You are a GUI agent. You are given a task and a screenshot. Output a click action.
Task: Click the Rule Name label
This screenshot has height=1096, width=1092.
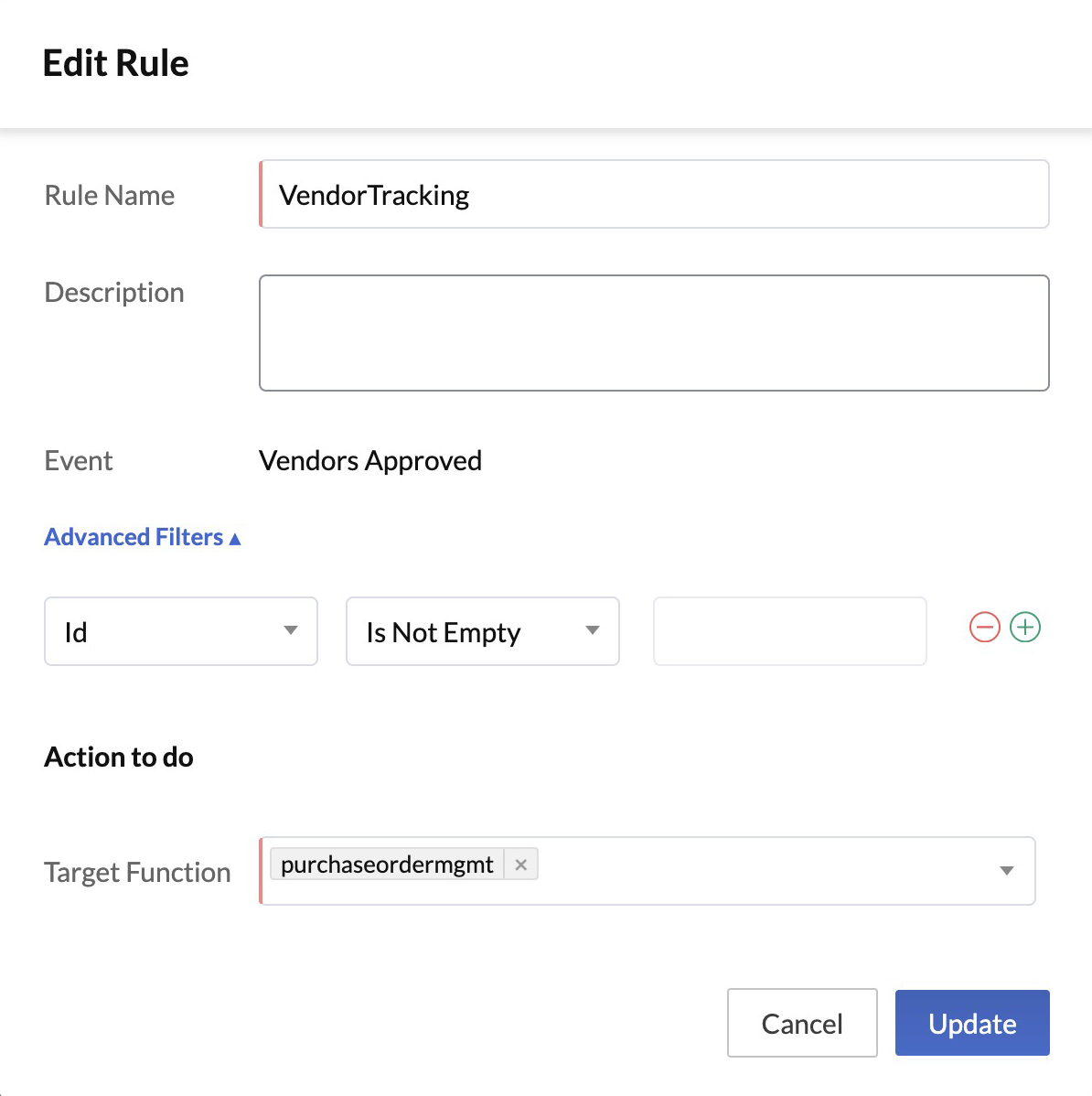[110, 195]
